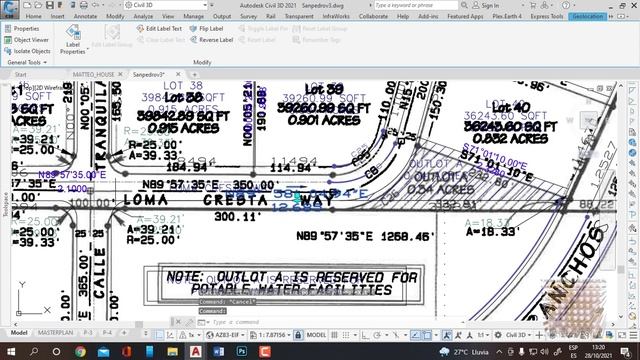Screen dimensions: 640x360
Task: Expand the General Tools panel
Action: [x=27, y=62]
